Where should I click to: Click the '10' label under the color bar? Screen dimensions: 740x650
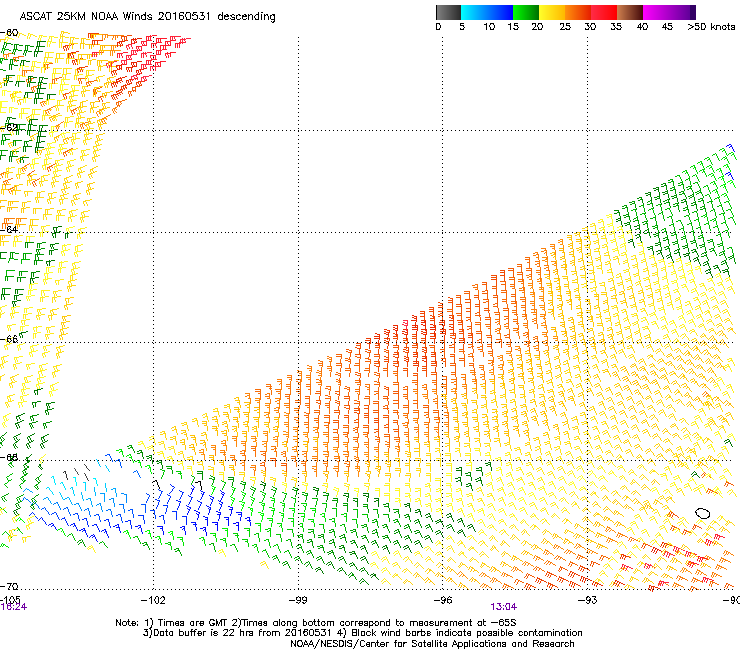click(489, 27)
